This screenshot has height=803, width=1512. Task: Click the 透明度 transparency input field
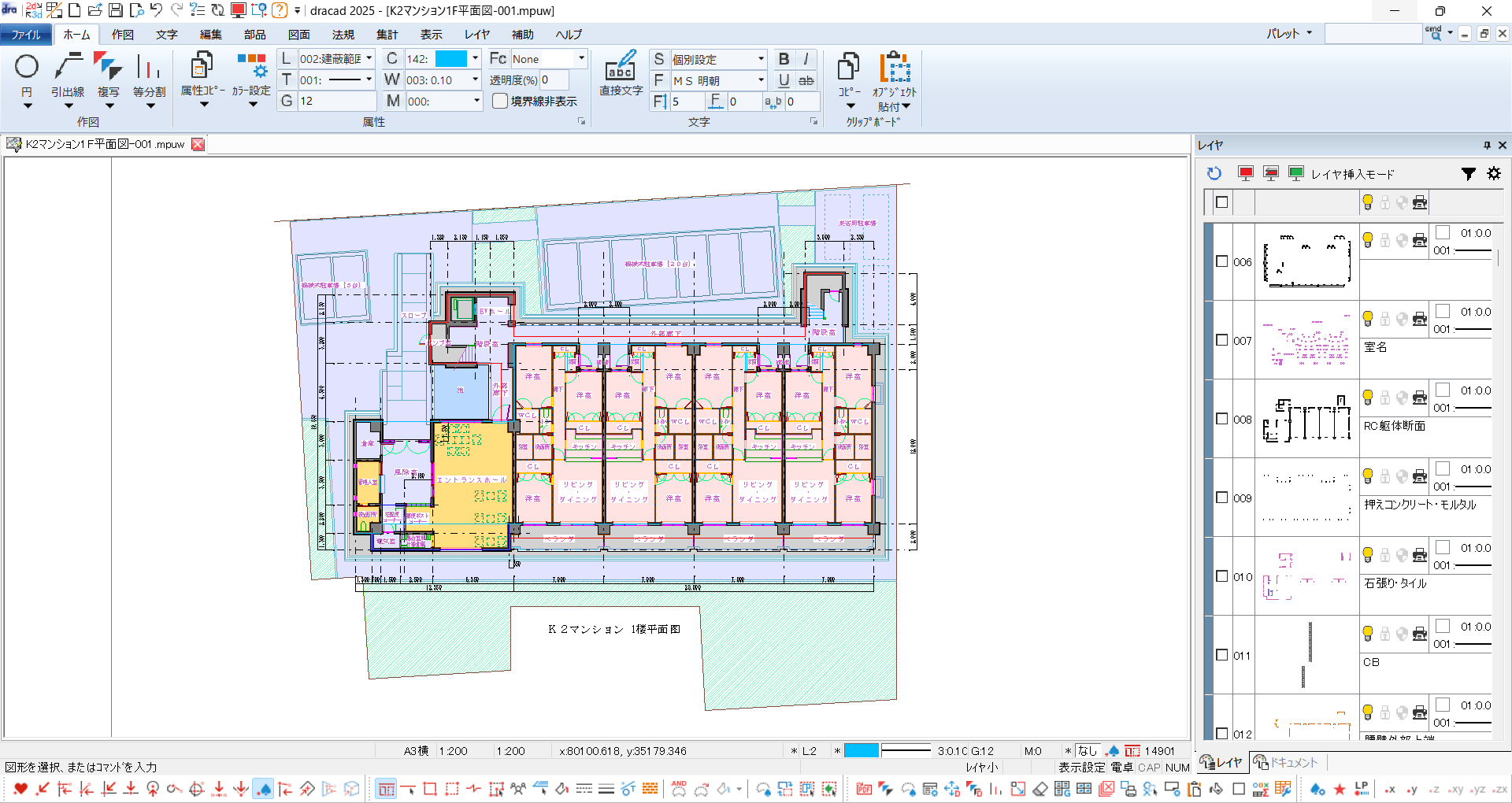(x=554, y=80)
